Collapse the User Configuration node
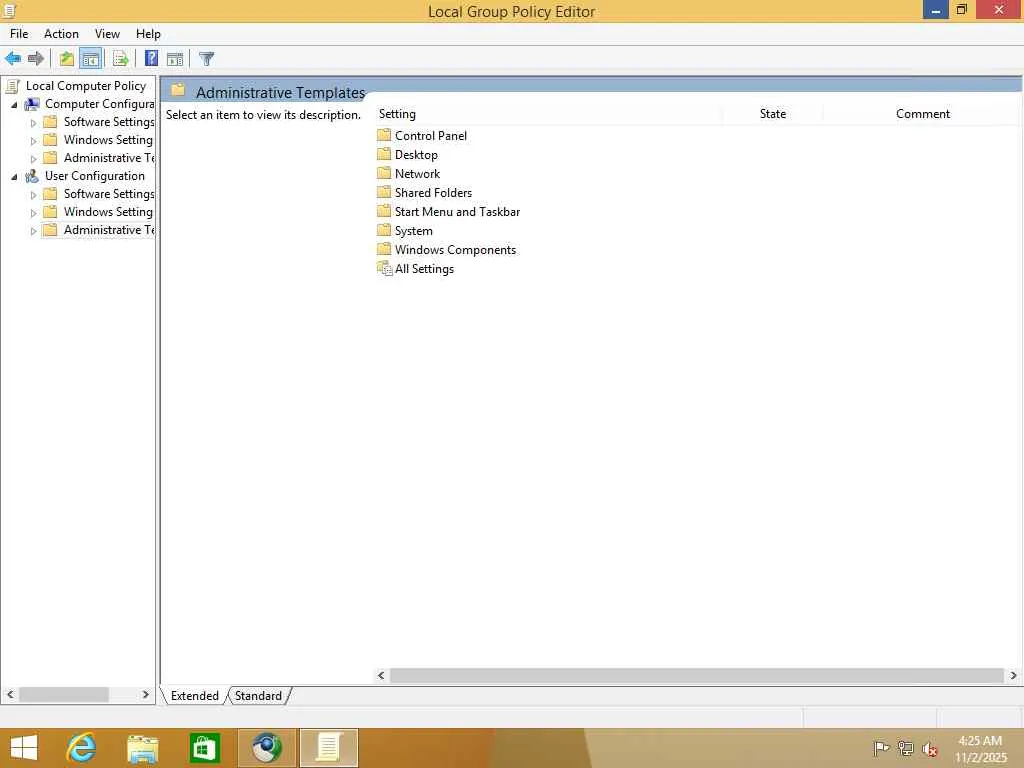This screenshot has width=1024, height=768. coord(14,176)
